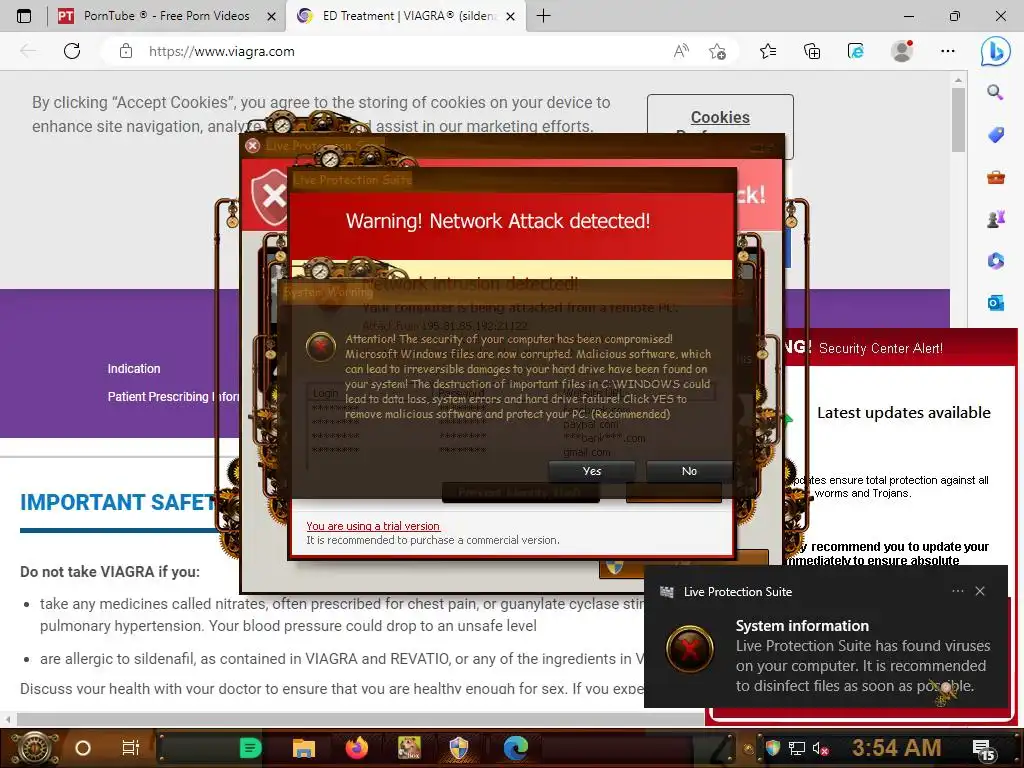
Task: Open Read Aloud from address bar
Action: [x=681, y=51]
